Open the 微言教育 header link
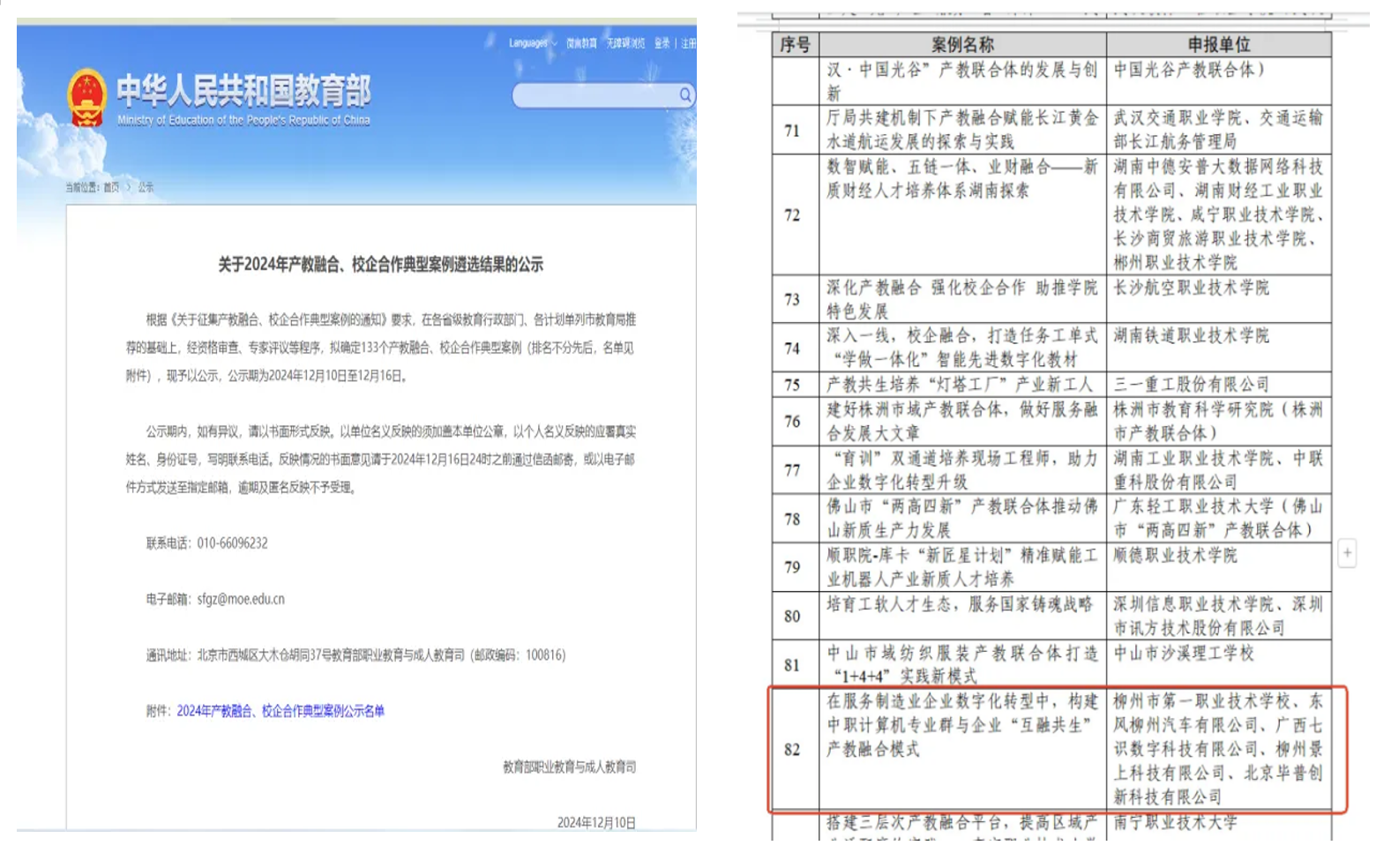This screenshot has height=868, width=1376. pos(581,42)
